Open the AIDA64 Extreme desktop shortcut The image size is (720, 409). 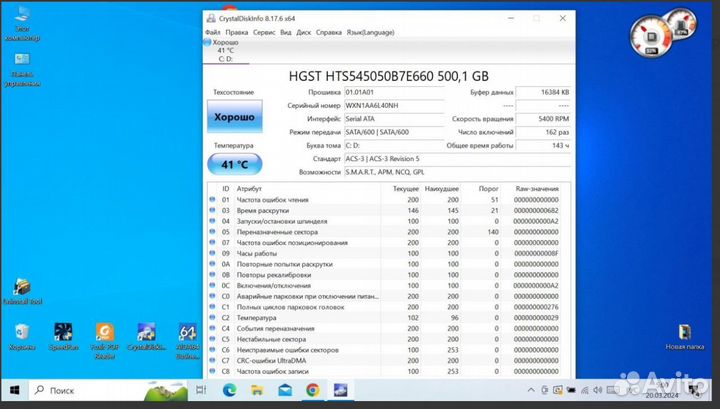tap(188, 341)
